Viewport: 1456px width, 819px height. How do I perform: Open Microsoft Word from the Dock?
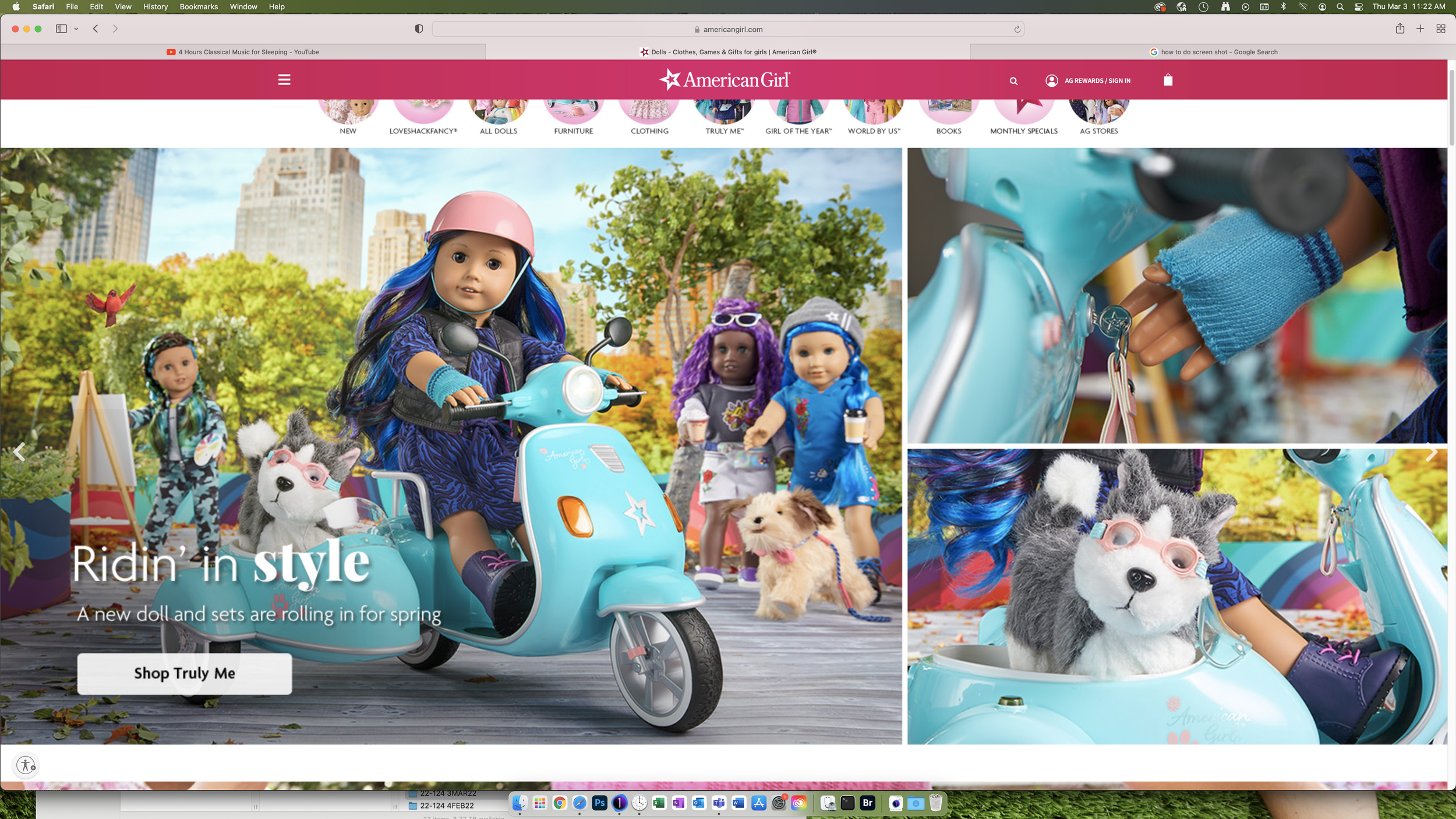pyautogui.click(x=738, y=803)
